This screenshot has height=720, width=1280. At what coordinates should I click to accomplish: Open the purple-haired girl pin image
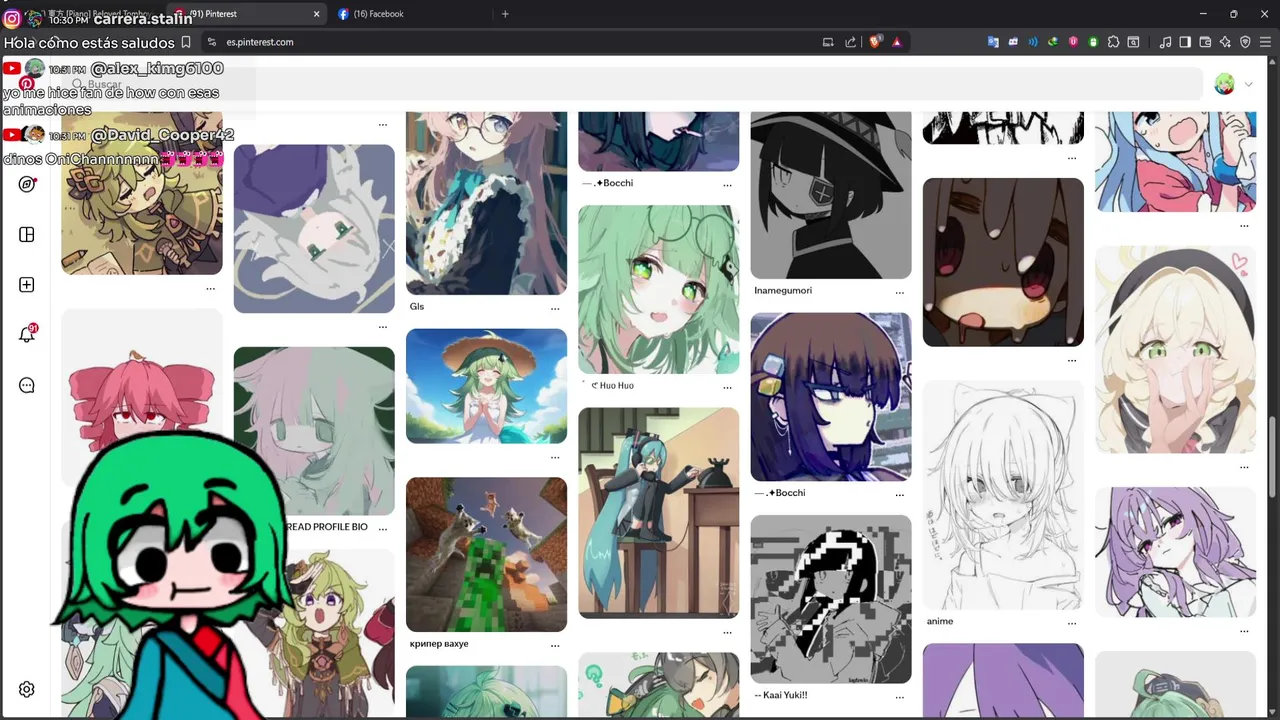click(x=1175, y=552)
